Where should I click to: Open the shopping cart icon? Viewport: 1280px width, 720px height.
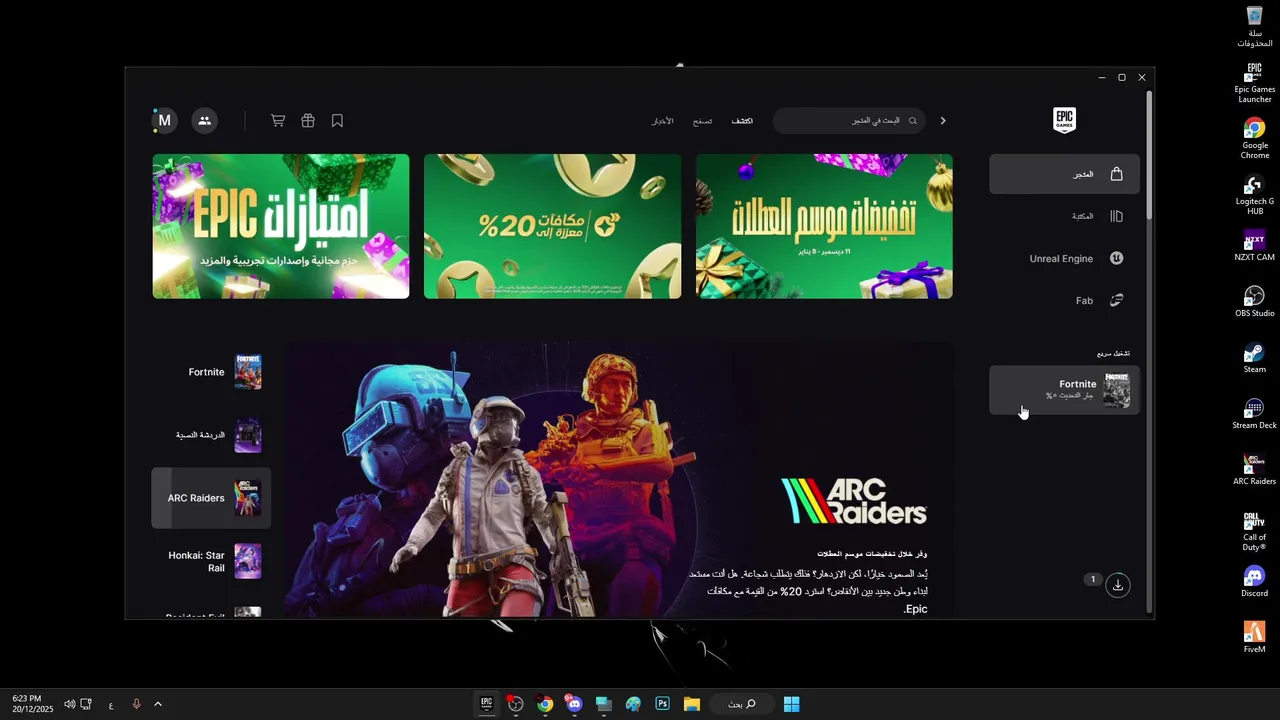coord(278,121)
